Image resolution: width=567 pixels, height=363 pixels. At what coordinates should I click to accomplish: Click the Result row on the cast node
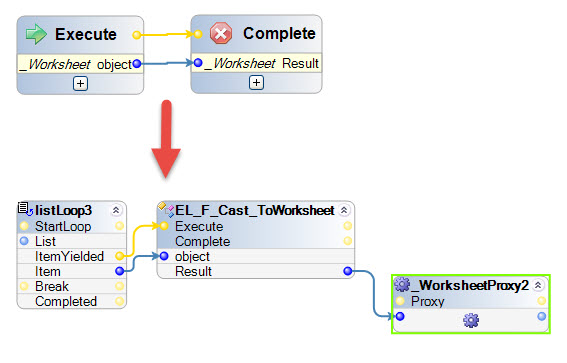pos(256,271)
